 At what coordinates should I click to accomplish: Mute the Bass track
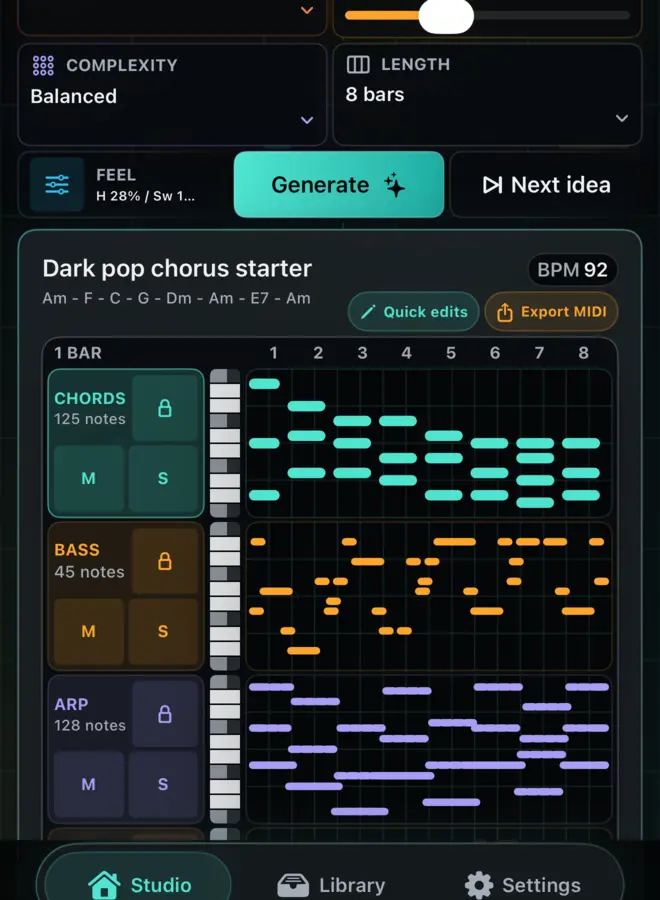88,631
